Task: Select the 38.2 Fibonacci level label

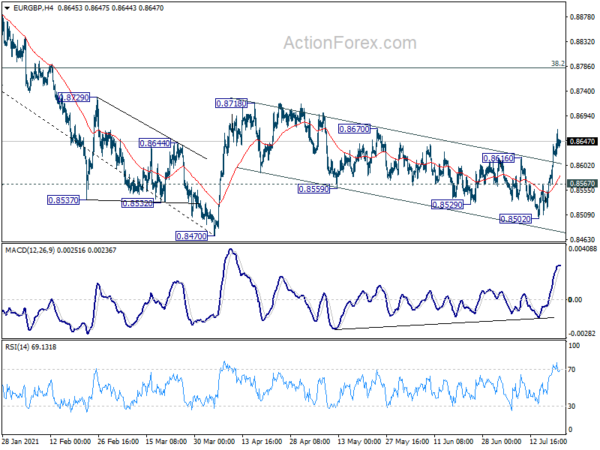Action: [557, 63]
